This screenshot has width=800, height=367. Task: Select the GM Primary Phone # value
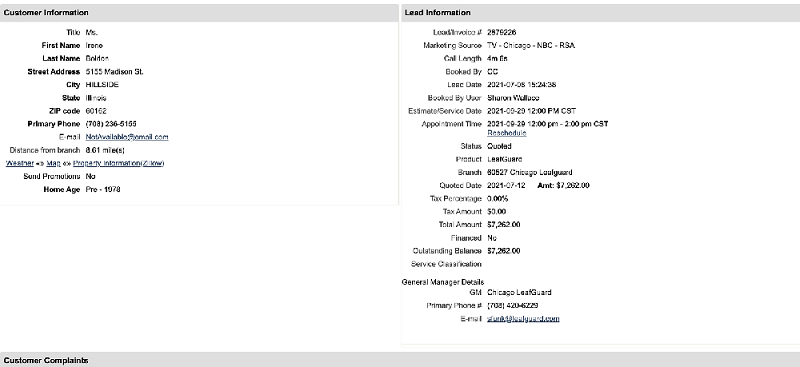click(x=513, y=306)
